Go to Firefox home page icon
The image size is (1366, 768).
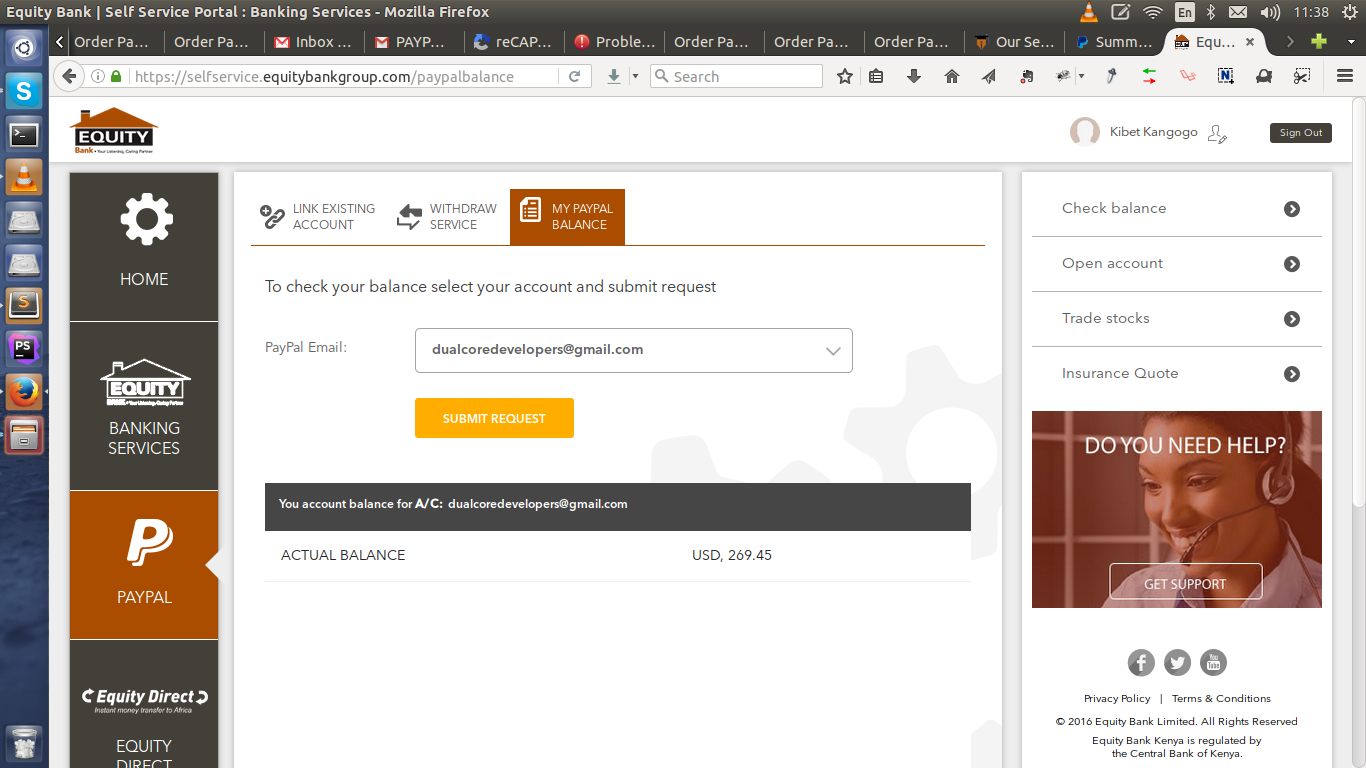(951, 76)
